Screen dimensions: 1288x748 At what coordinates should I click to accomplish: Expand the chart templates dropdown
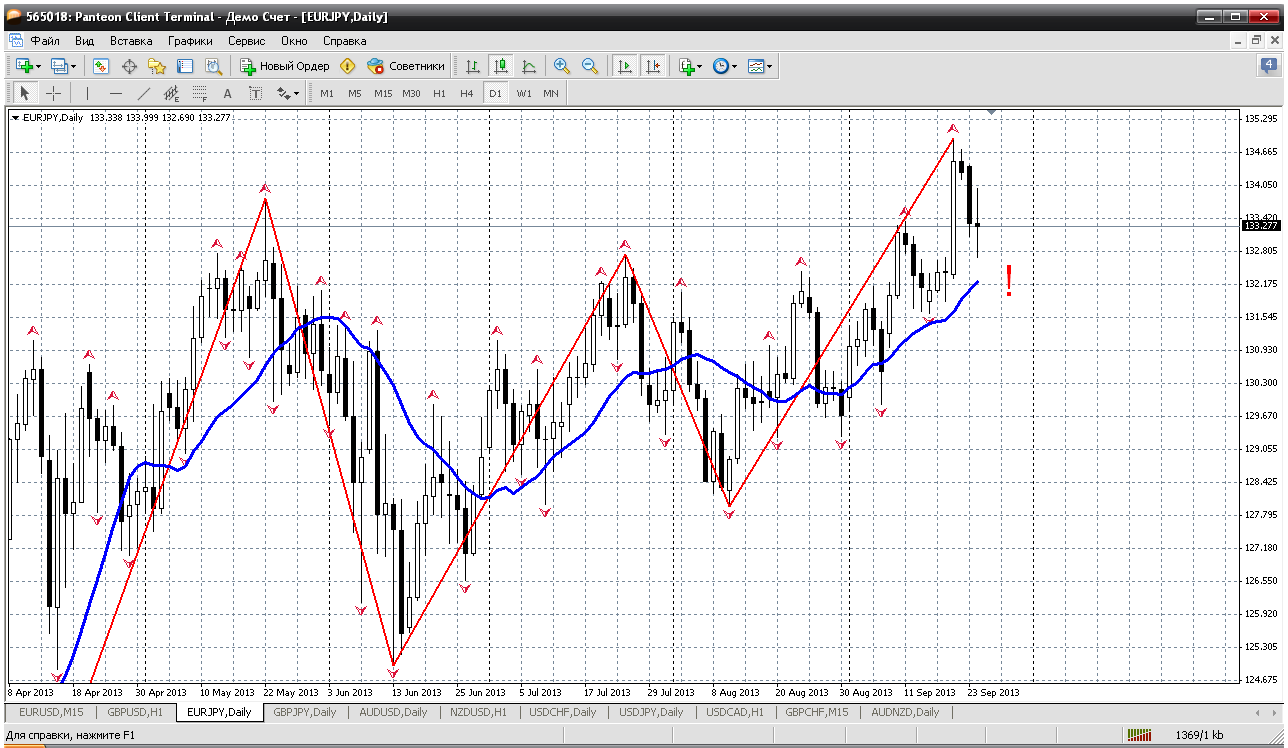tap(769, 66)
